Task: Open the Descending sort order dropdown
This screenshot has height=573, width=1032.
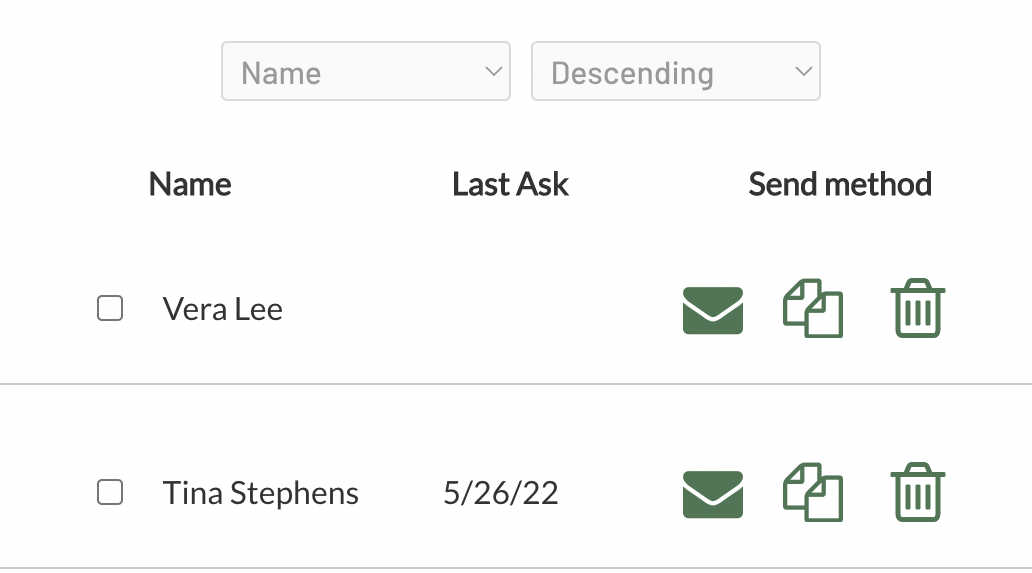Action: point(676,71)
